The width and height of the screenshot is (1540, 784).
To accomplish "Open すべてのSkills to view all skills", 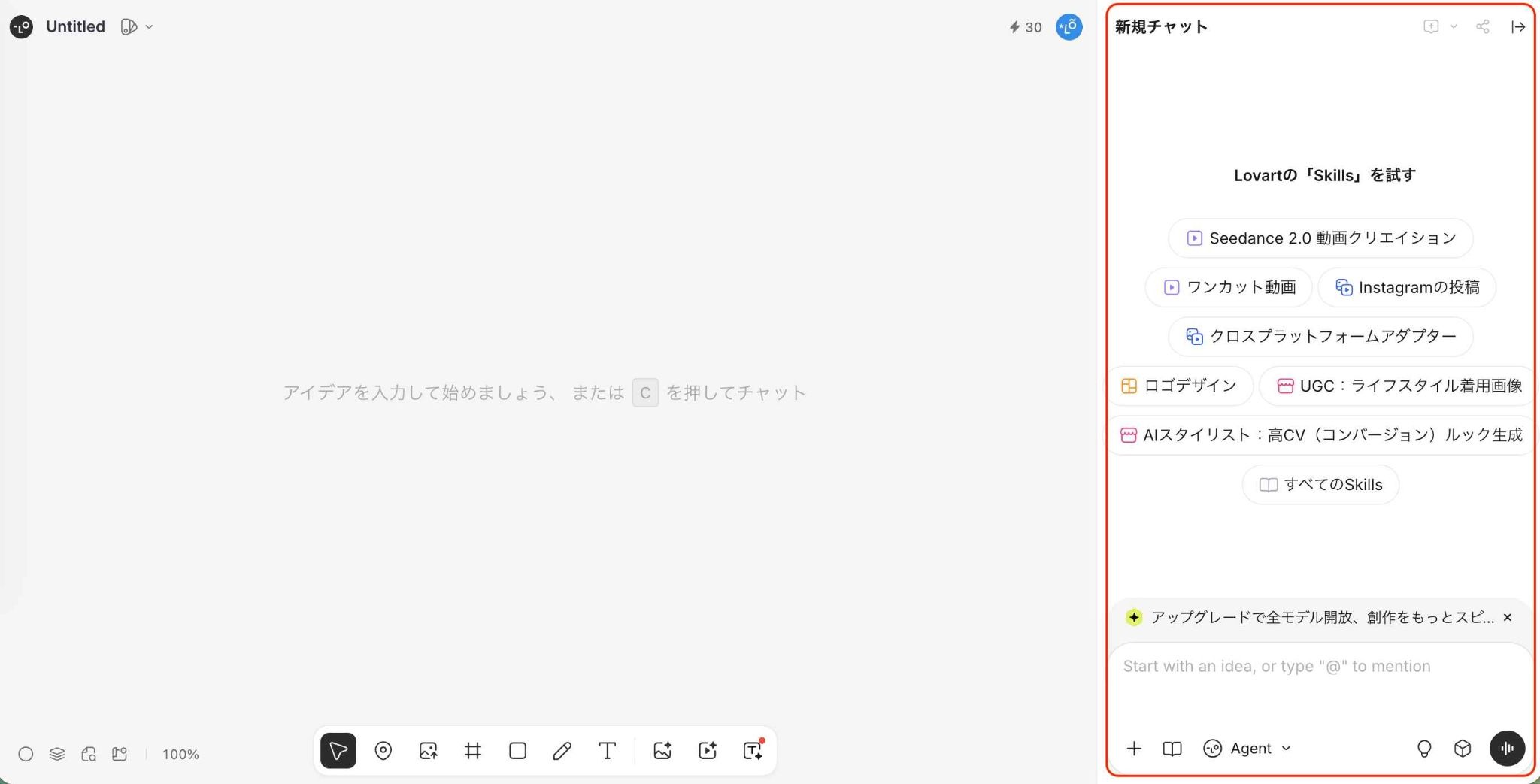I will (x=1320, y=485).
